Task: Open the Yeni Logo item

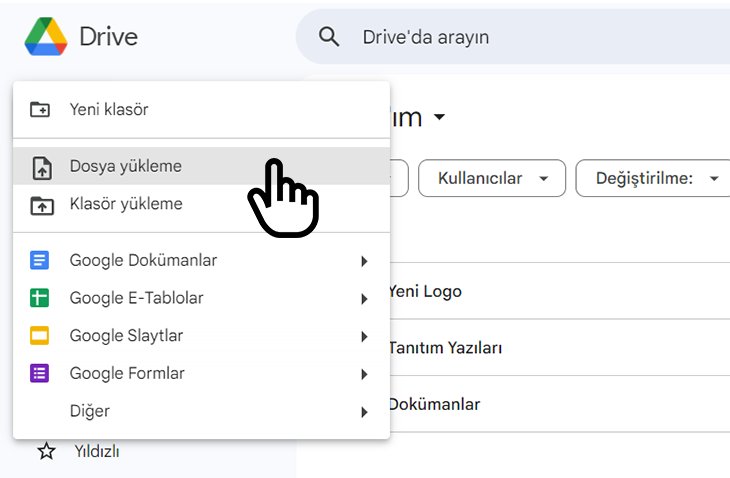Action: pos(425,291)
